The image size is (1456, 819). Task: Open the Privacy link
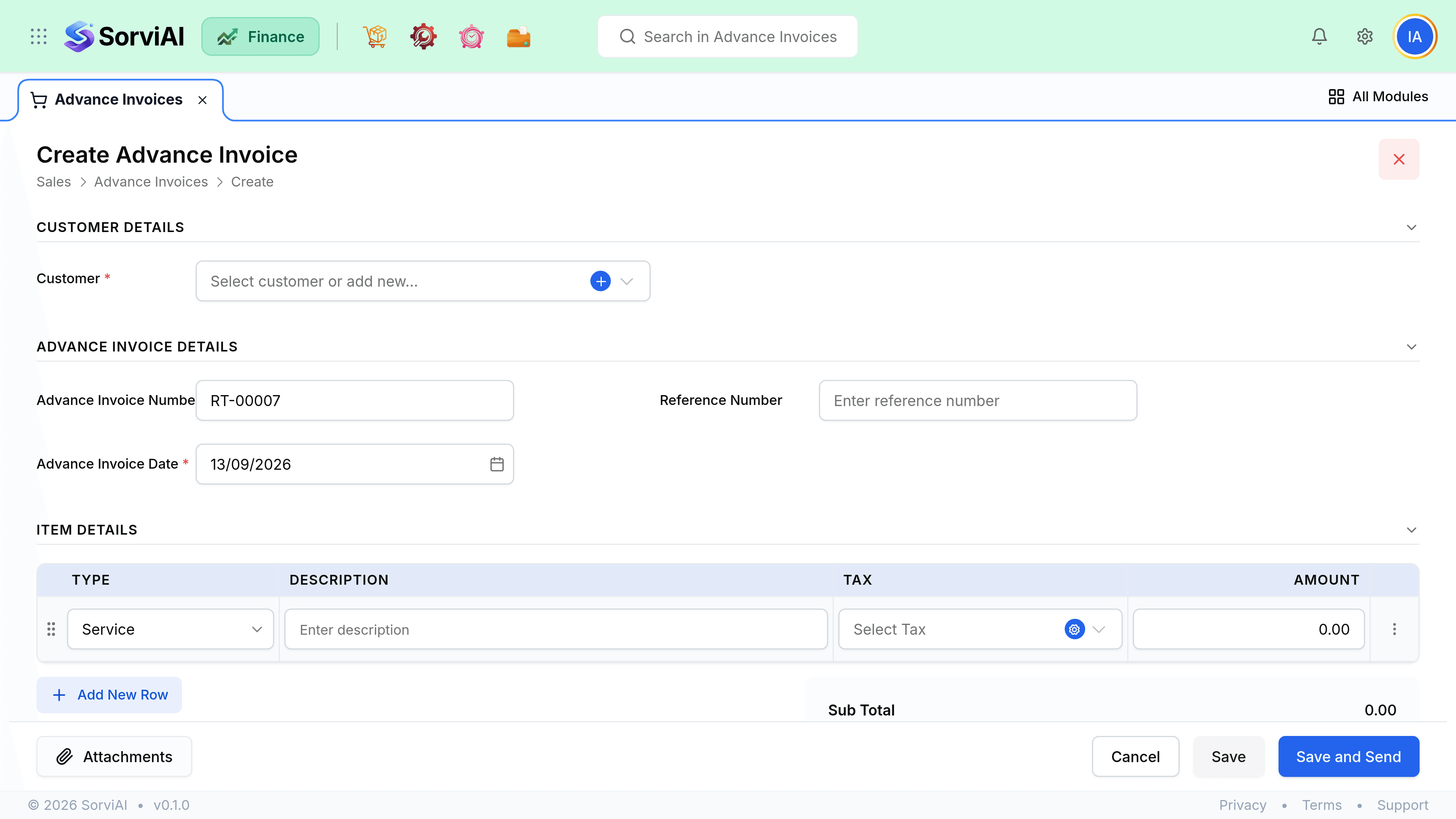(x=1243, y=805)
